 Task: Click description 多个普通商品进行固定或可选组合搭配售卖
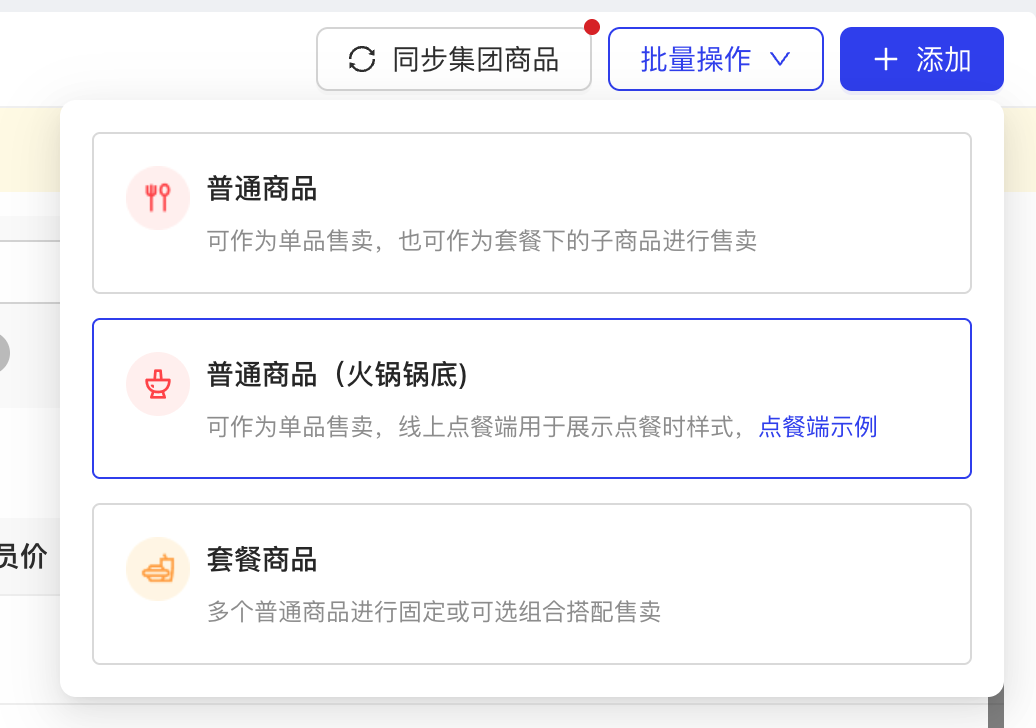point(434,612)
